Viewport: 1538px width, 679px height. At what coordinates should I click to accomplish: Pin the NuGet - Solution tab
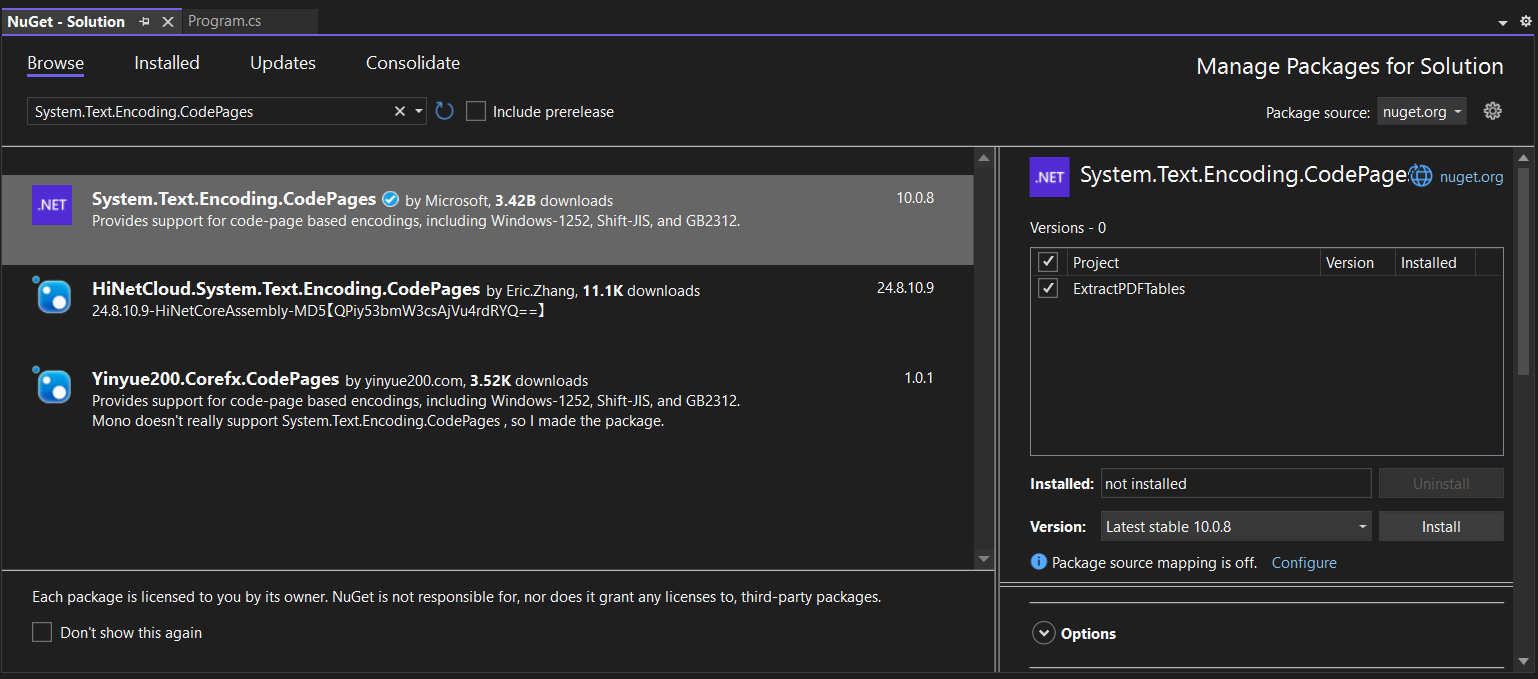point(145,21)
